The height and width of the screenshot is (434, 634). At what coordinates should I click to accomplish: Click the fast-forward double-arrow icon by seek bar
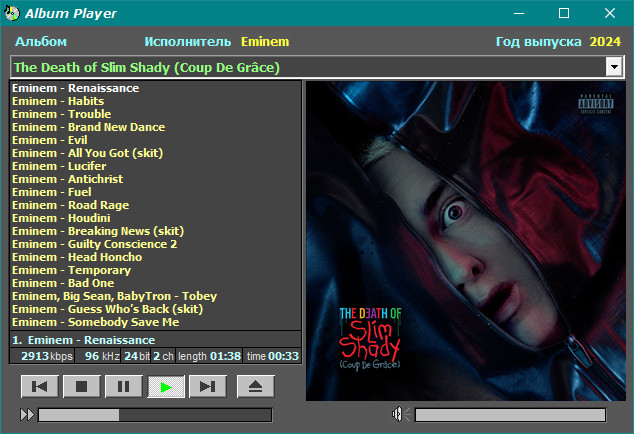[27, 415]
